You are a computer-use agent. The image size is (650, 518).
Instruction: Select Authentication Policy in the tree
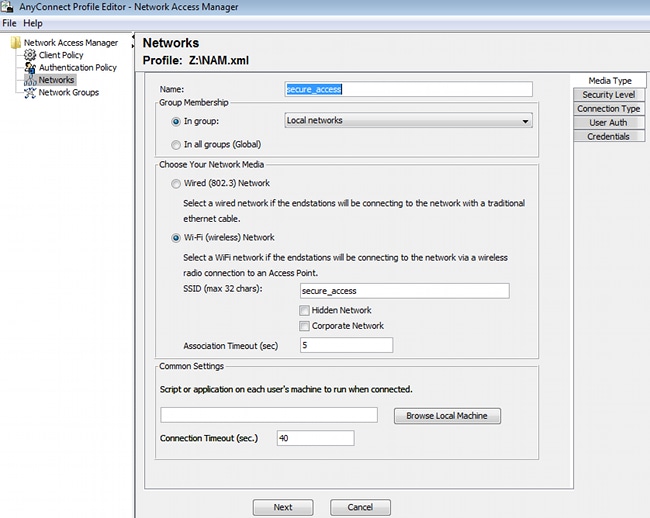pos(78,68)
